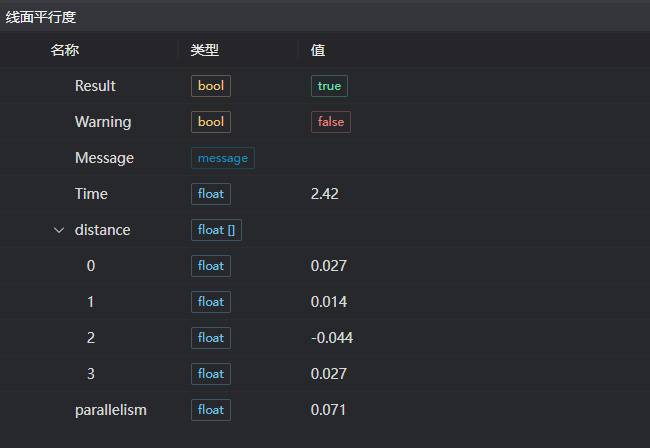Select distance array item 0
650x448 pixels.
click(x=91, y=266)
